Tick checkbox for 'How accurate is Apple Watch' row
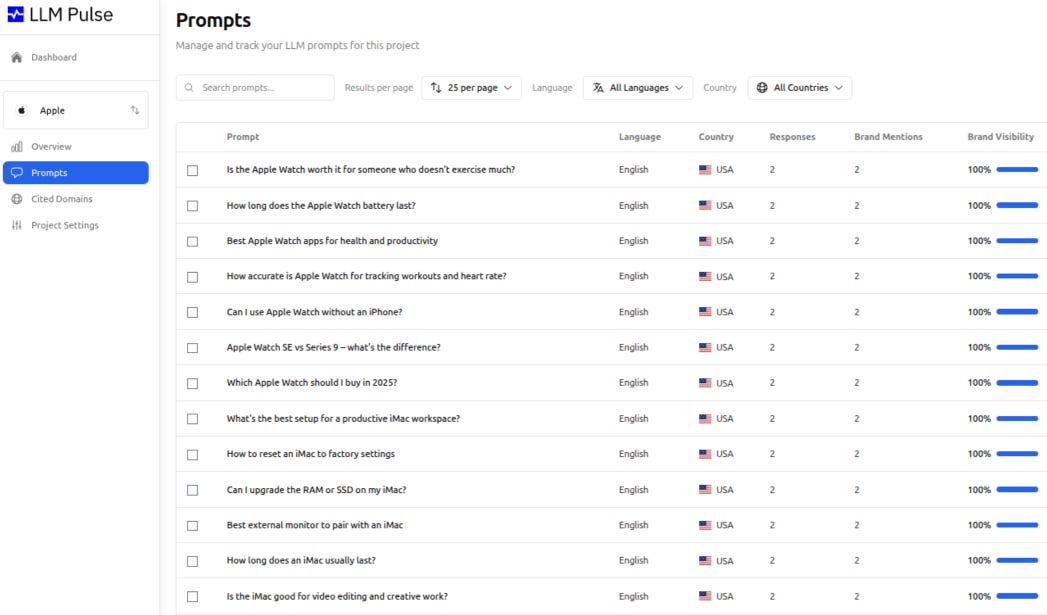Screen dimensions: 1047x615 (x=192, y=276)
